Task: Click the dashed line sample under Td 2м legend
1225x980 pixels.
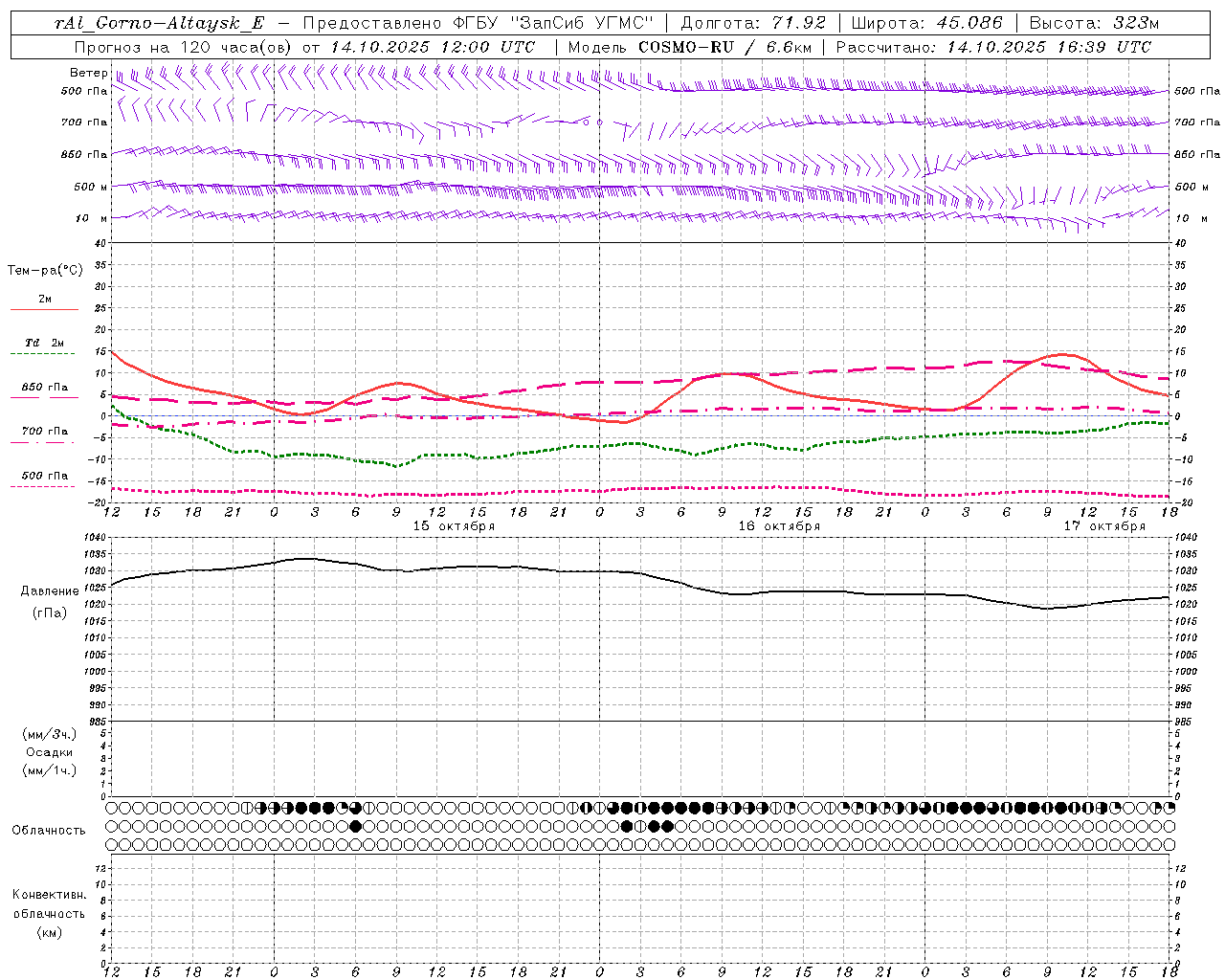Action: pyautogui.click(x=44, y=354)
